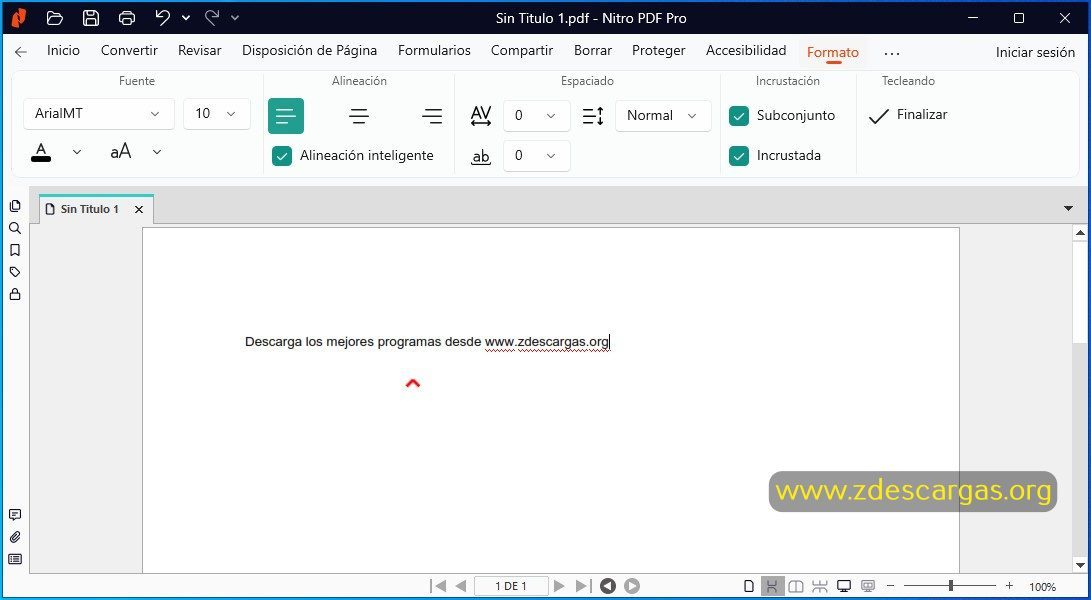Go to the Formularios tab

pyautogui.click(x=434, y=51)
